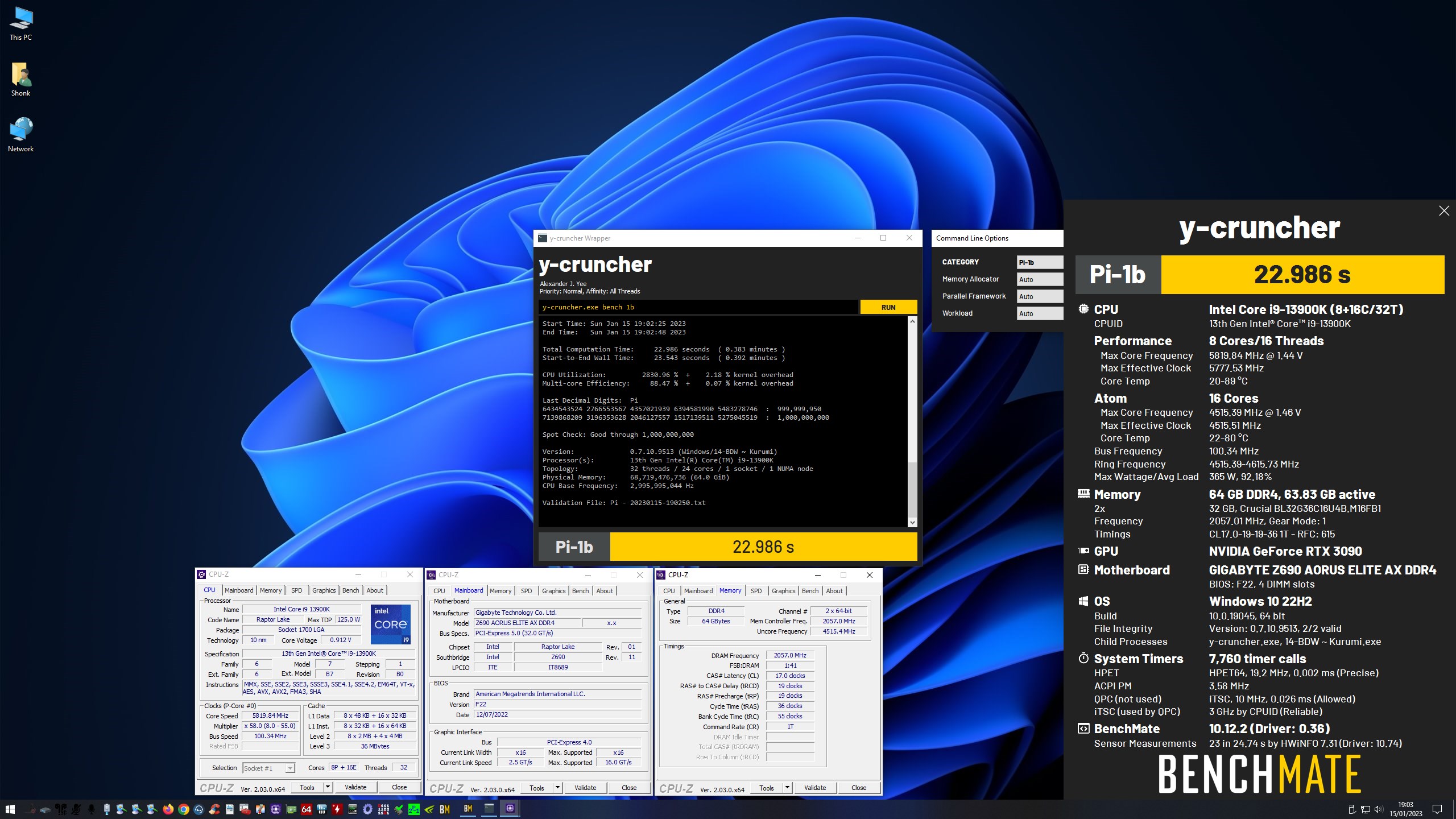1456x819 pixels.
Task: Open the CATEGORY Pi-1b dropdown
Action: [x=1040, y=262]
